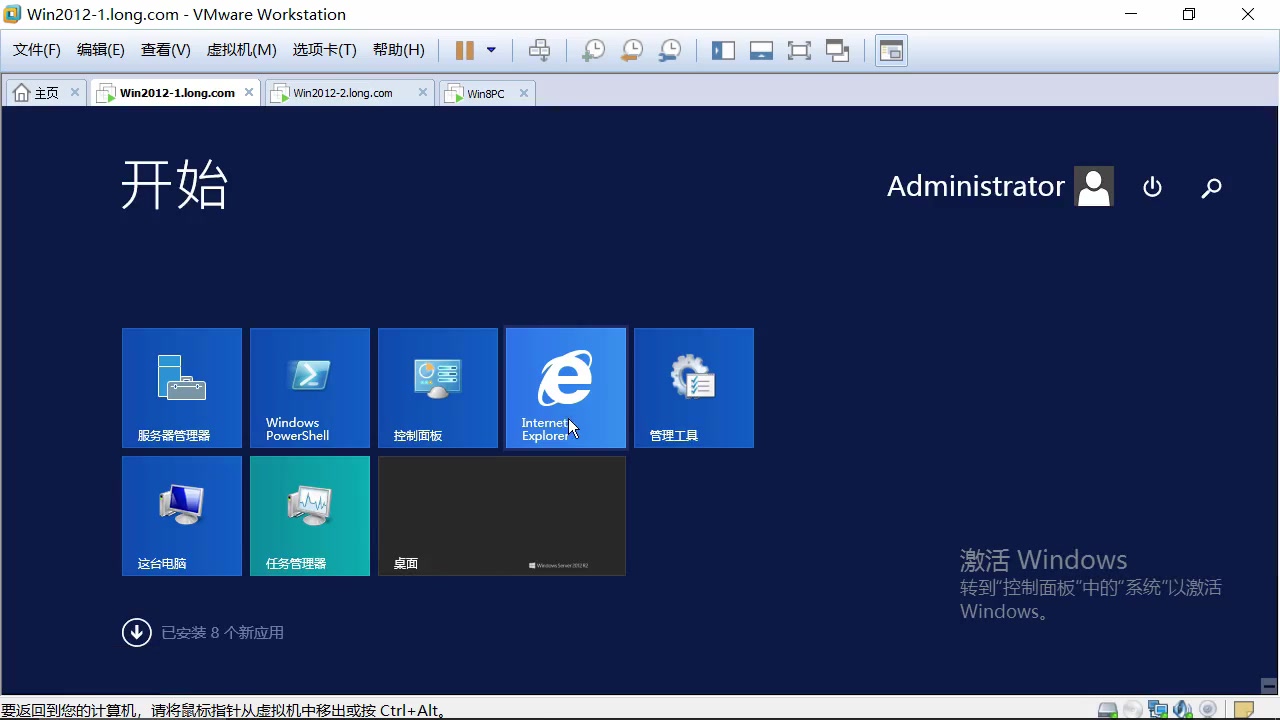1280x720 pixels.
Task: Open the 桌面 desktop tile
Action: [x=502, y=516]
